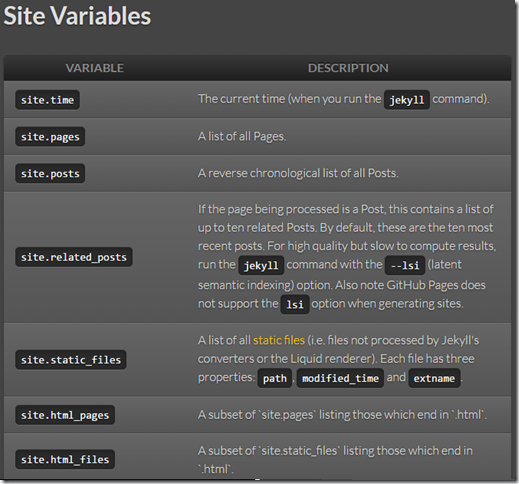
Task: Click the --lsi option code badge
Action: [x=405, y=265]
